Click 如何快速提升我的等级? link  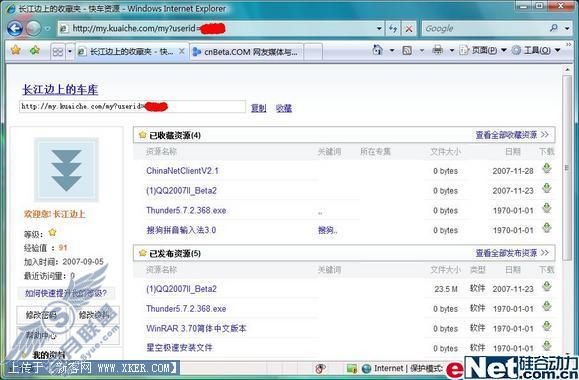66,293
